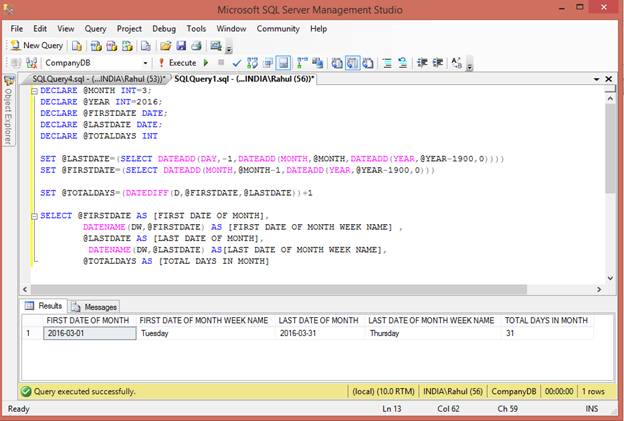The width and height of the screenshot is (624, 421).
Task: Comment out the selected lines
Action: coord(387,63)
